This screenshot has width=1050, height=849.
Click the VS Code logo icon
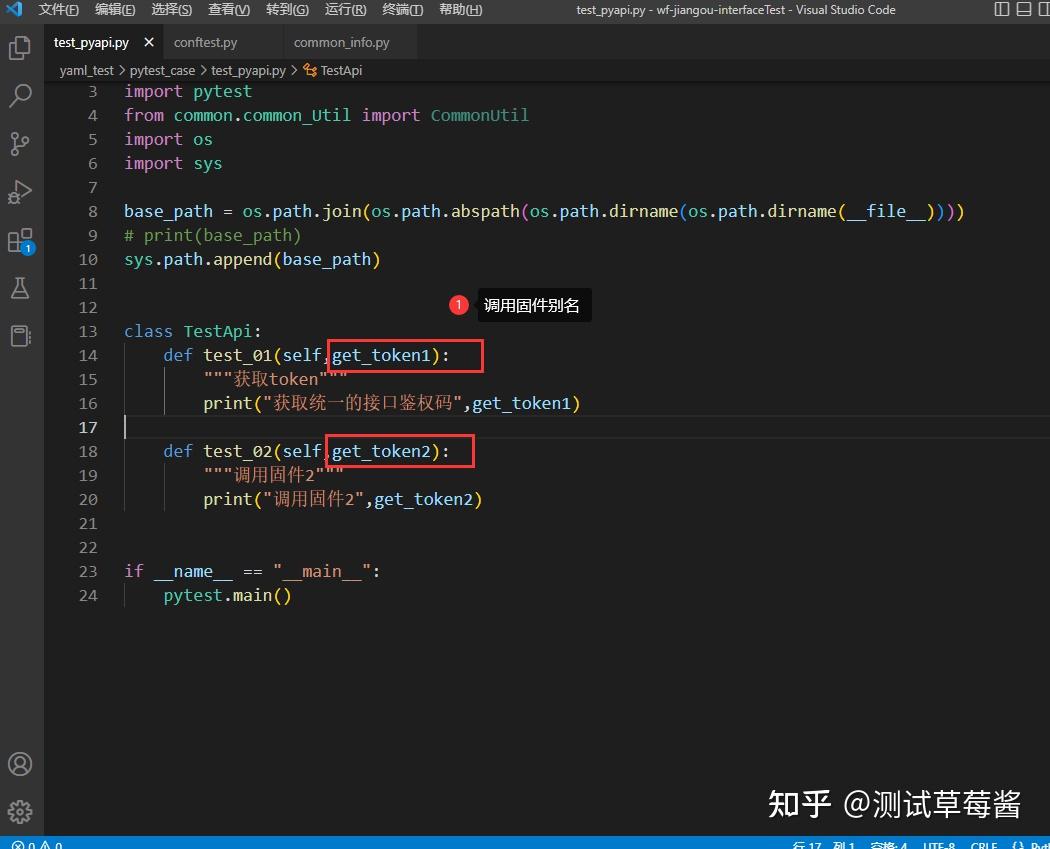(14, 9)
